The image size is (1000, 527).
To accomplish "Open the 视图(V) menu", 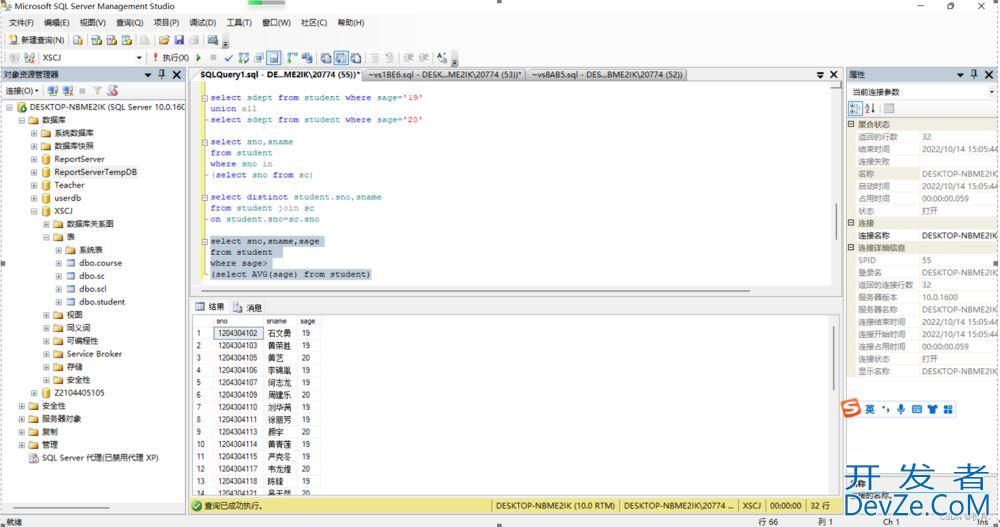I will [x=92, y=22].
